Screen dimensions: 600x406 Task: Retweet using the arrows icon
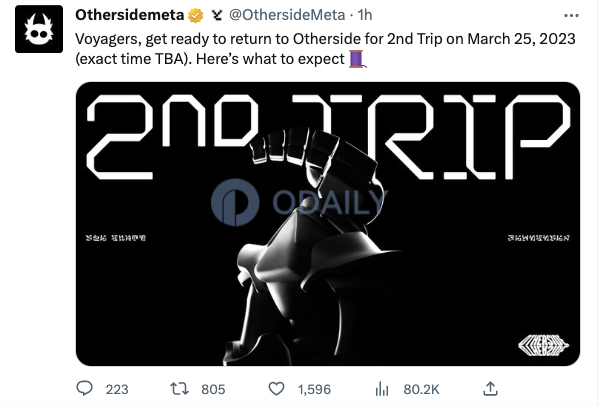coord(179,389)
